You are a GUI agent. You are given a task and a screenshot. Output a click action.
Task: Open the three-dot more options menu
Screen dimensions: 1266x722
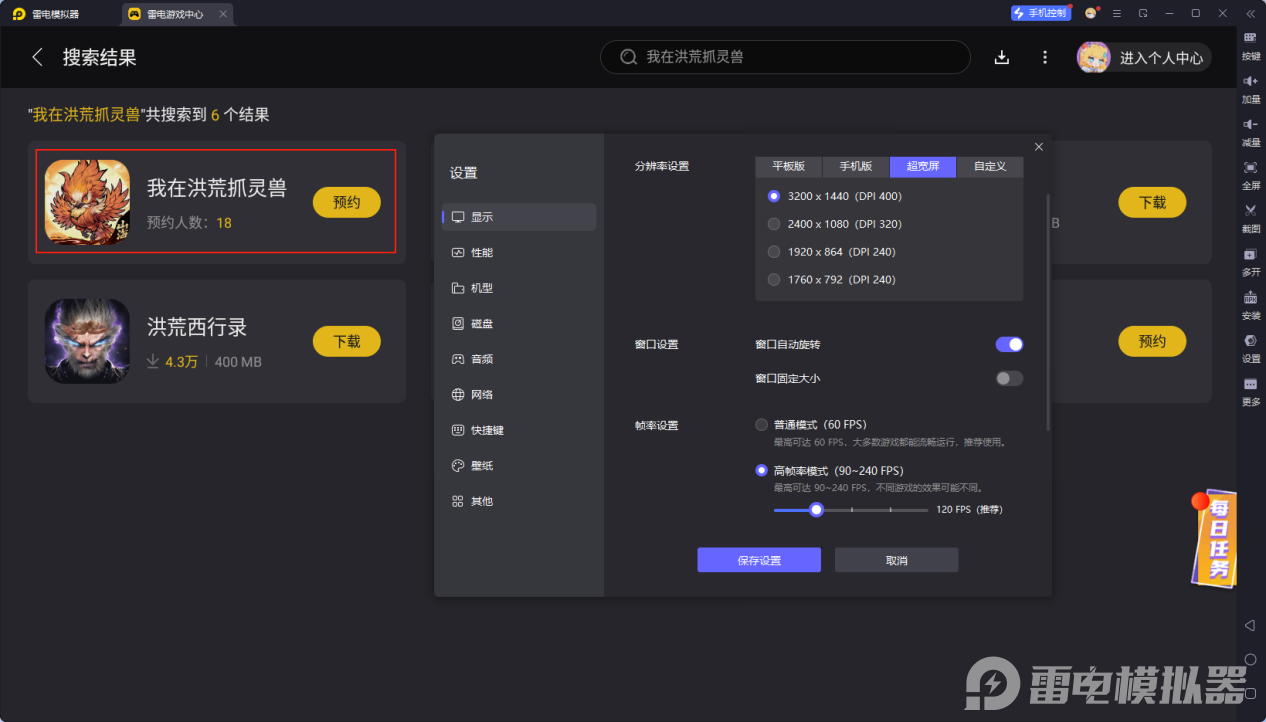point(1045,57)
